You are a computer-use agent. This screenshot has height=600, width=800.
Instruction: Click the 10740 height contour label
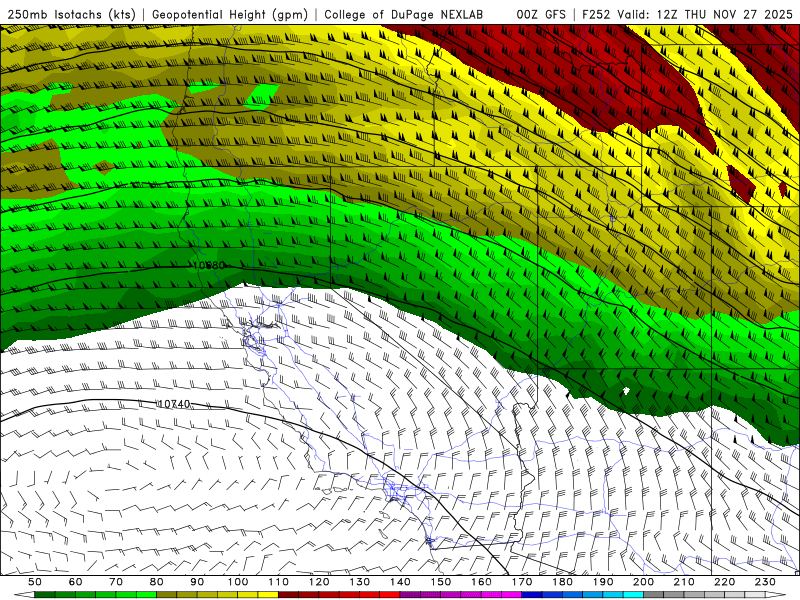click(174, 404)
